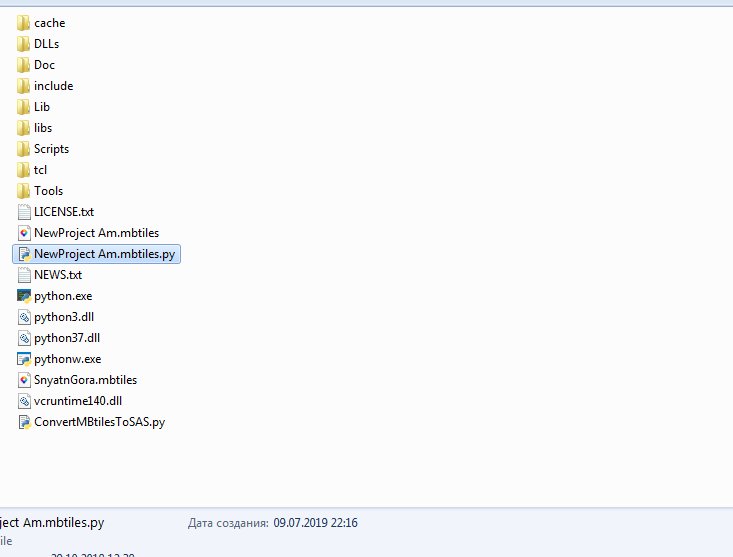The image size is (733, 557).
Task: Click the vcruntime140.dll file icon
Action: 24,401
